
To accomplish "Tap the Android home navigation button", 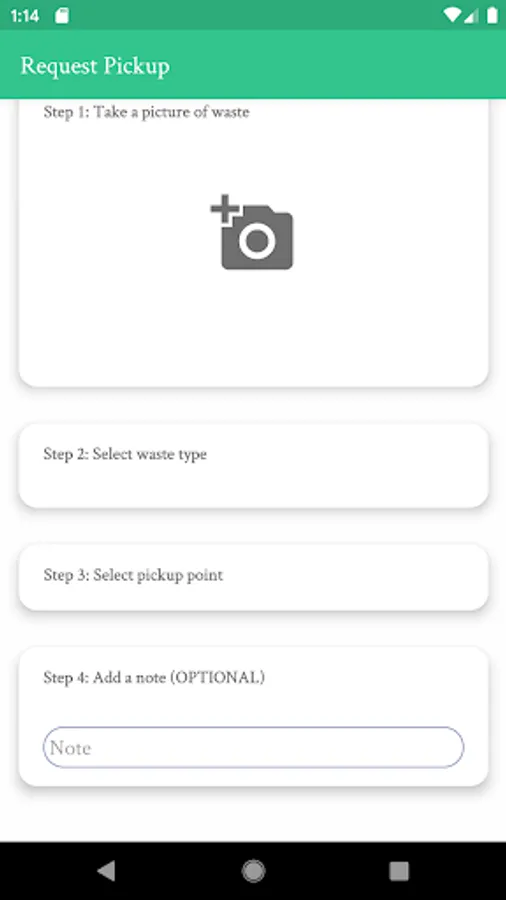I will pyautogui.click(x=253, y=871).
